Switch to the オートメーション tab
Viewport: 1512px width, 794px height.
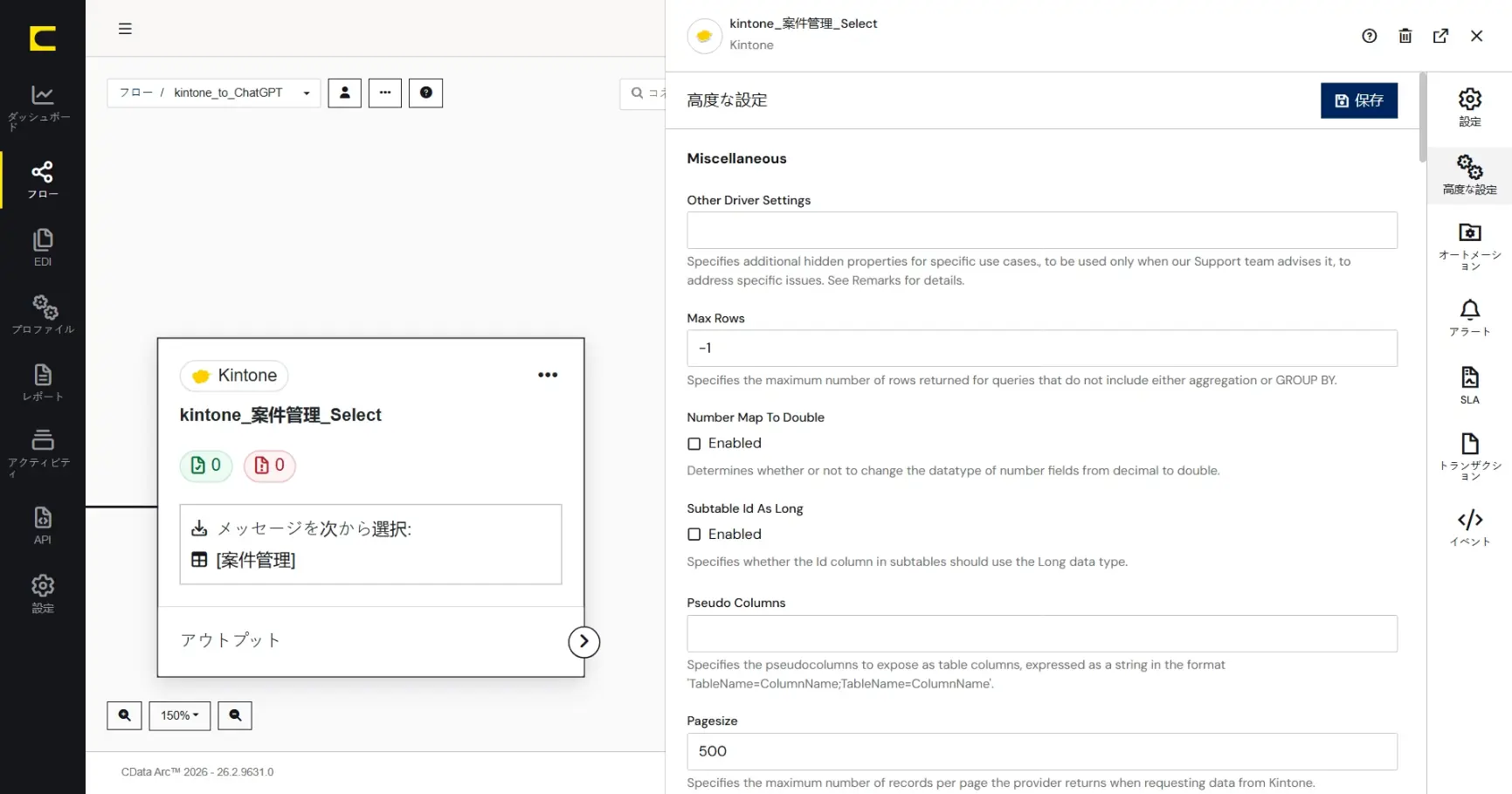(x=1470, y=246)
